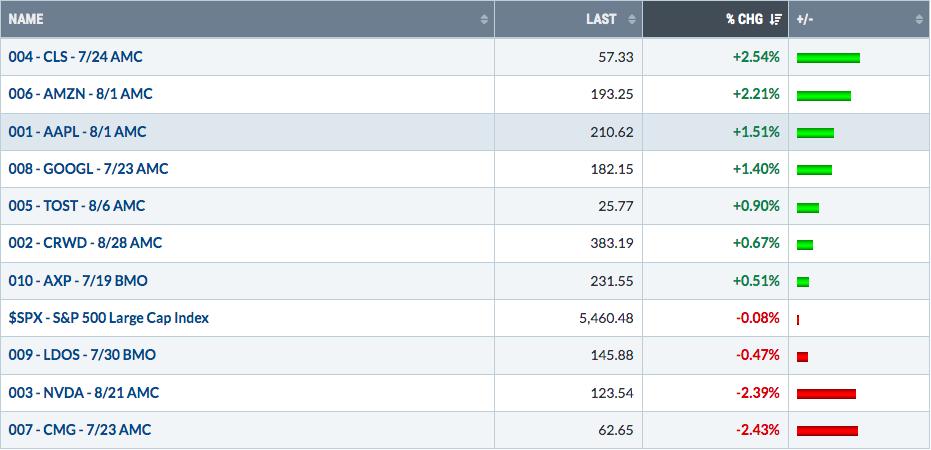Open the 002 - CRWD - 8/28 AMC link
This screenshot has height=450, width=931.
(85, 243)
